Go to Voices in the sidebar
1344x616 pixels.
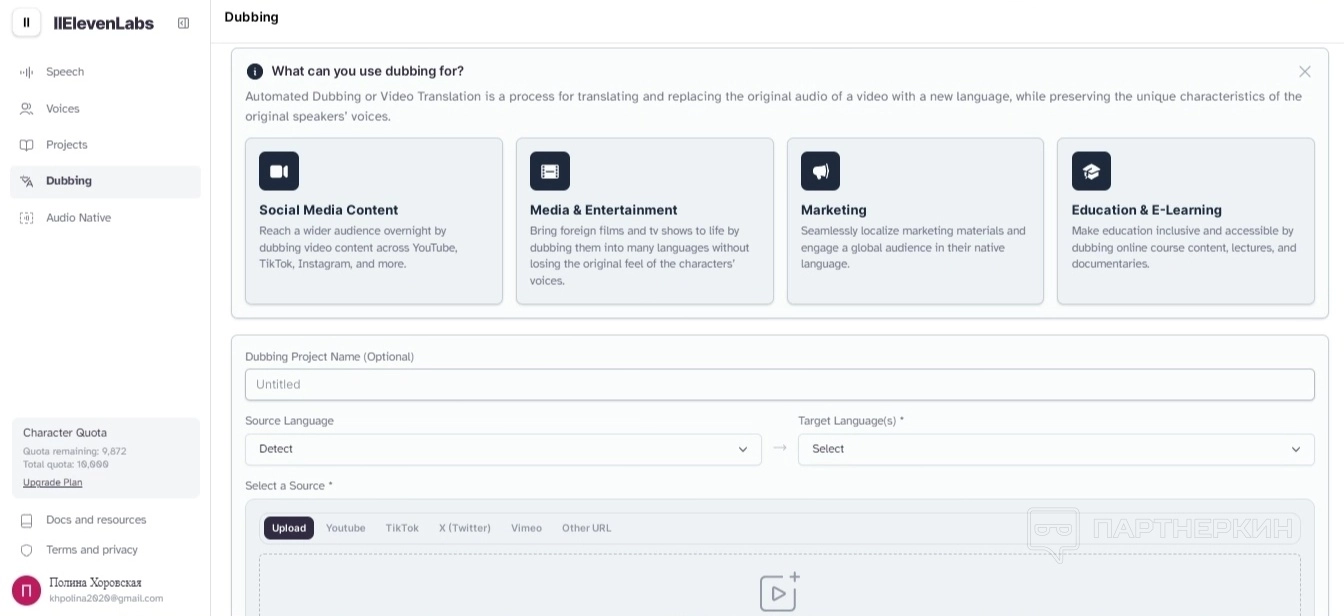pos(62,109)
